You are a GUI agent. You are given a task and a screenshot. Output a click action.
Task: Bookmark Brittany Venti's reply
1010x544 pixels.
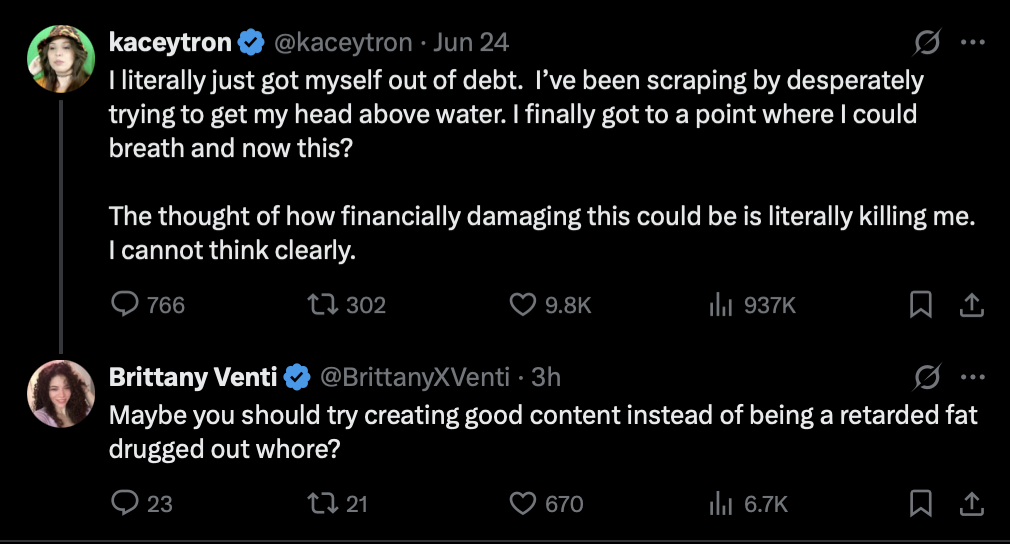coord(920,503)
